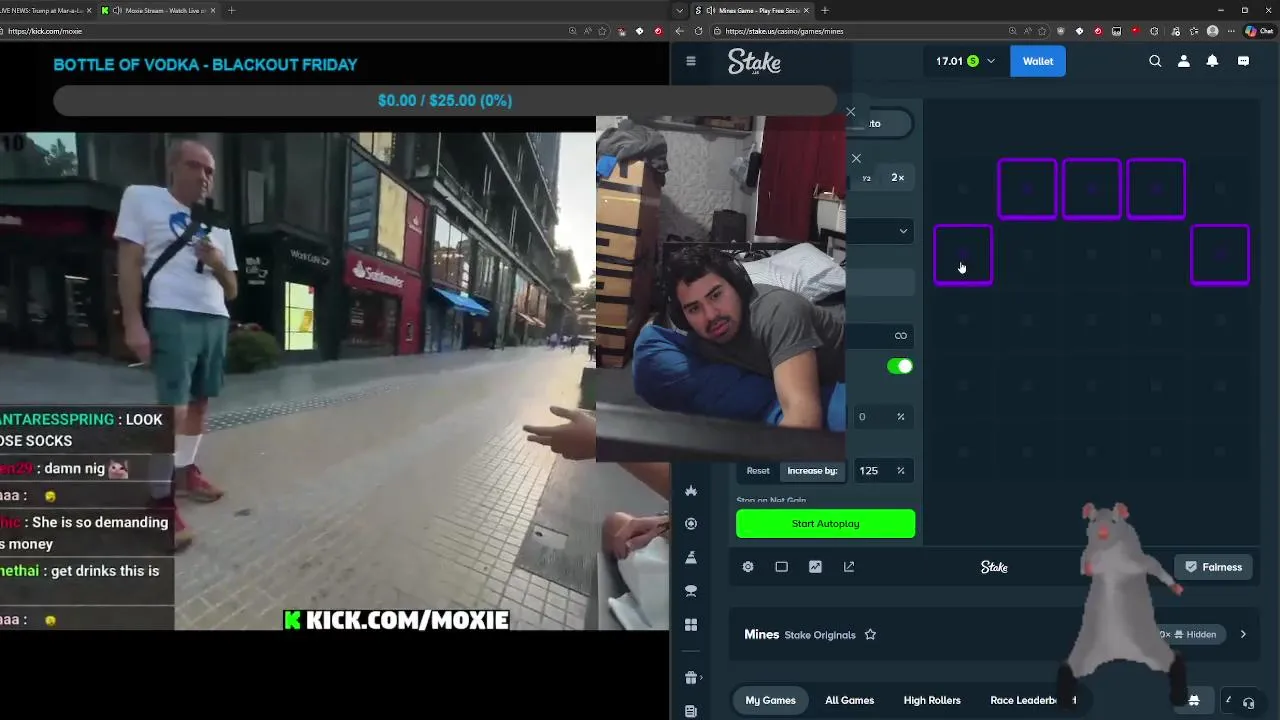Select Reset on loss option

click(x=758, y=471)
